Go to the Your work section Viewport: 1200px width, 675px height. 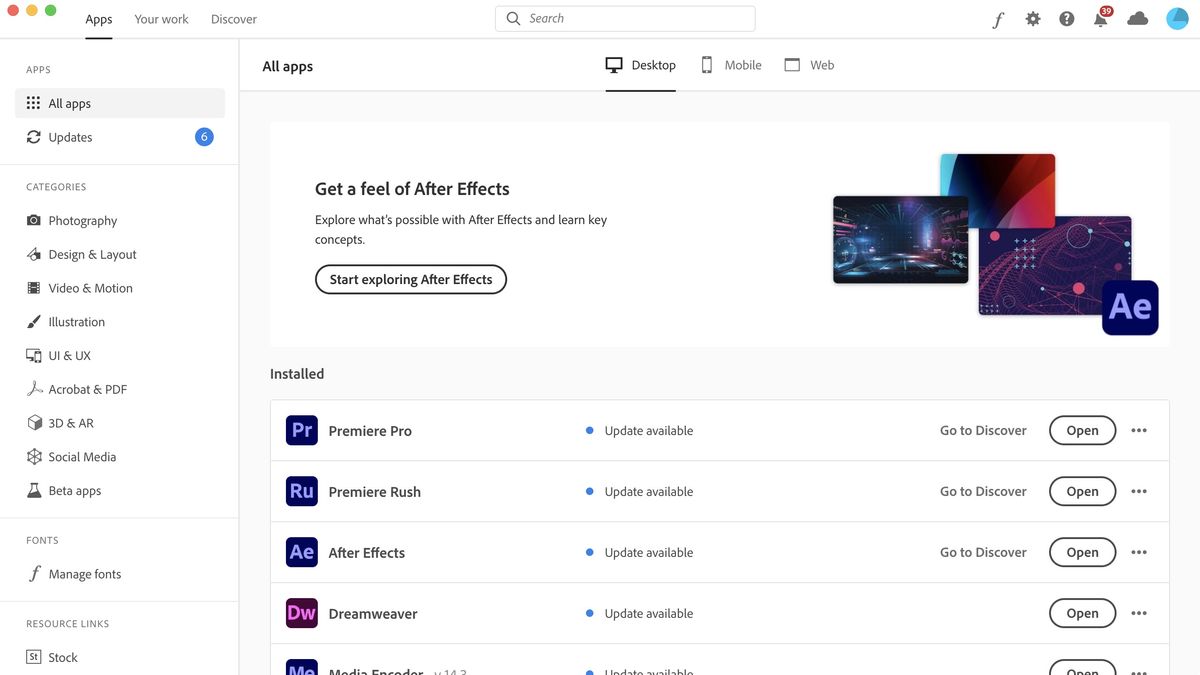click(x=161, y=18)
